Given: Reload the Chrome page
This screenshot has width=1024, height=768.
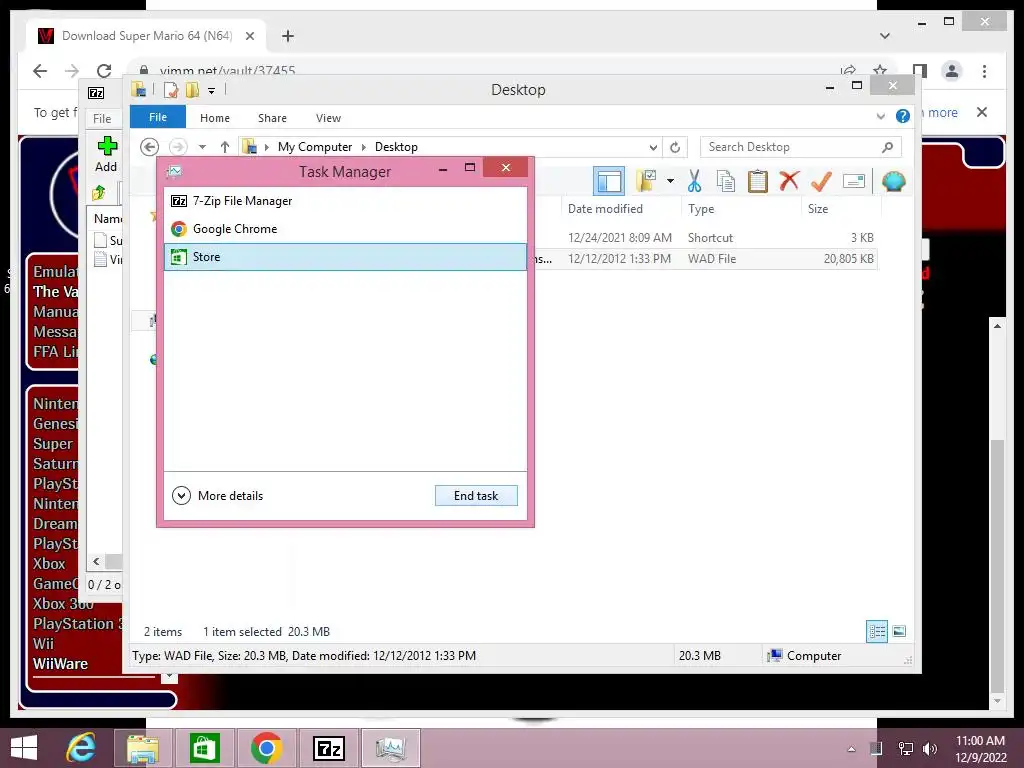Looking at the screenshot, I should coord(104,71).
